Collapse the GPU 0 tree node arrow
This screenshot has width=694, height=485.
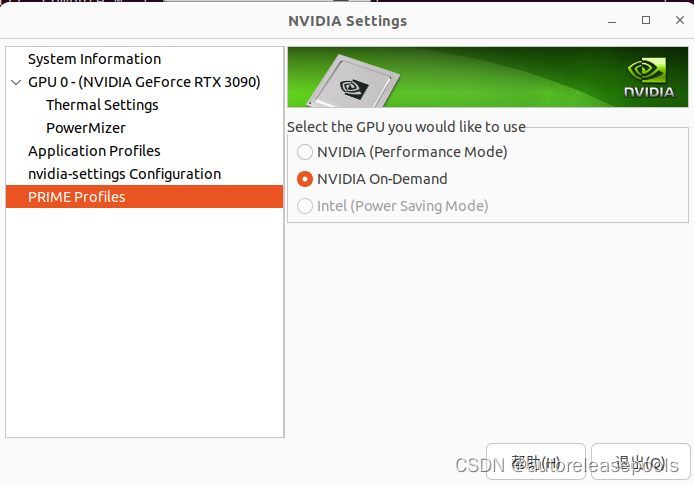point(16,82)
